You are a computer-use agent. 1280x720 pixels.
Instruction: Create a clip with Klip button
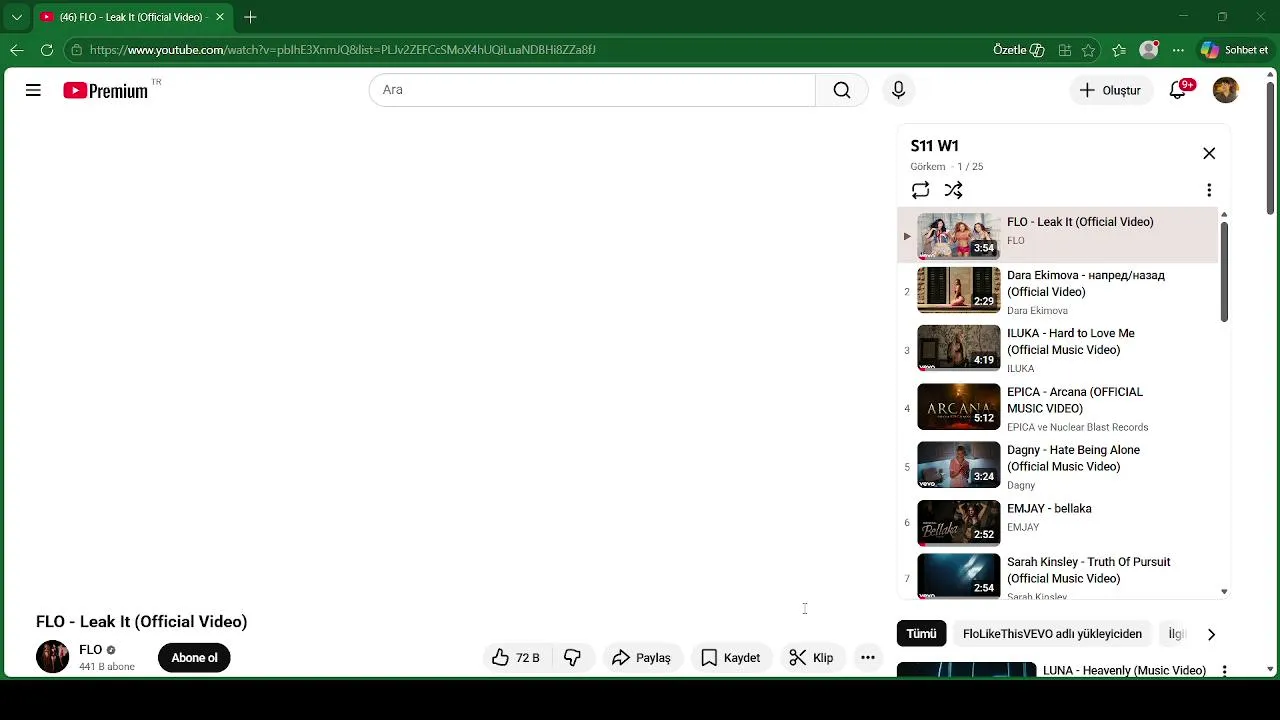click(811, 658)
